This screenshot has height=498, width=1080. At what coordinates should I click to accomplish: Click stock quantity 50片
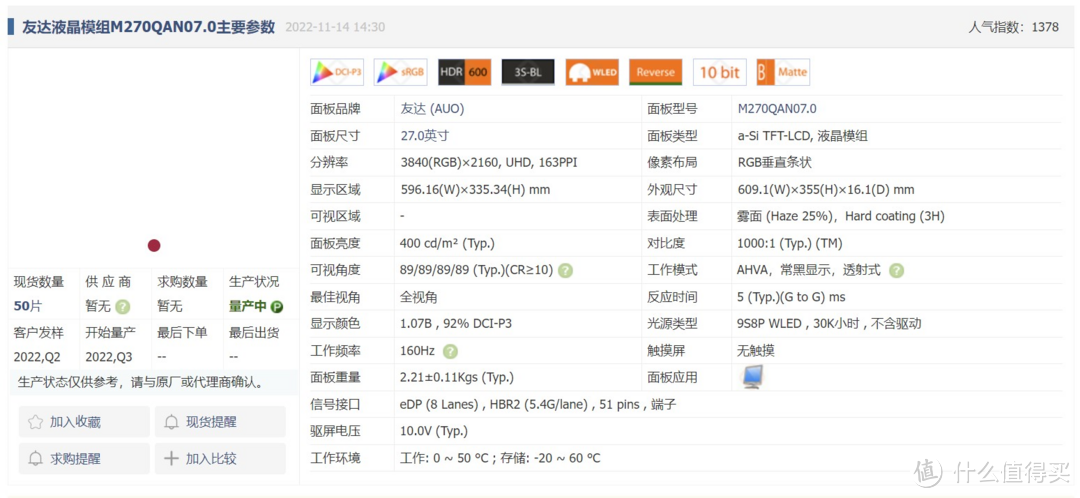tap(28, 307)
